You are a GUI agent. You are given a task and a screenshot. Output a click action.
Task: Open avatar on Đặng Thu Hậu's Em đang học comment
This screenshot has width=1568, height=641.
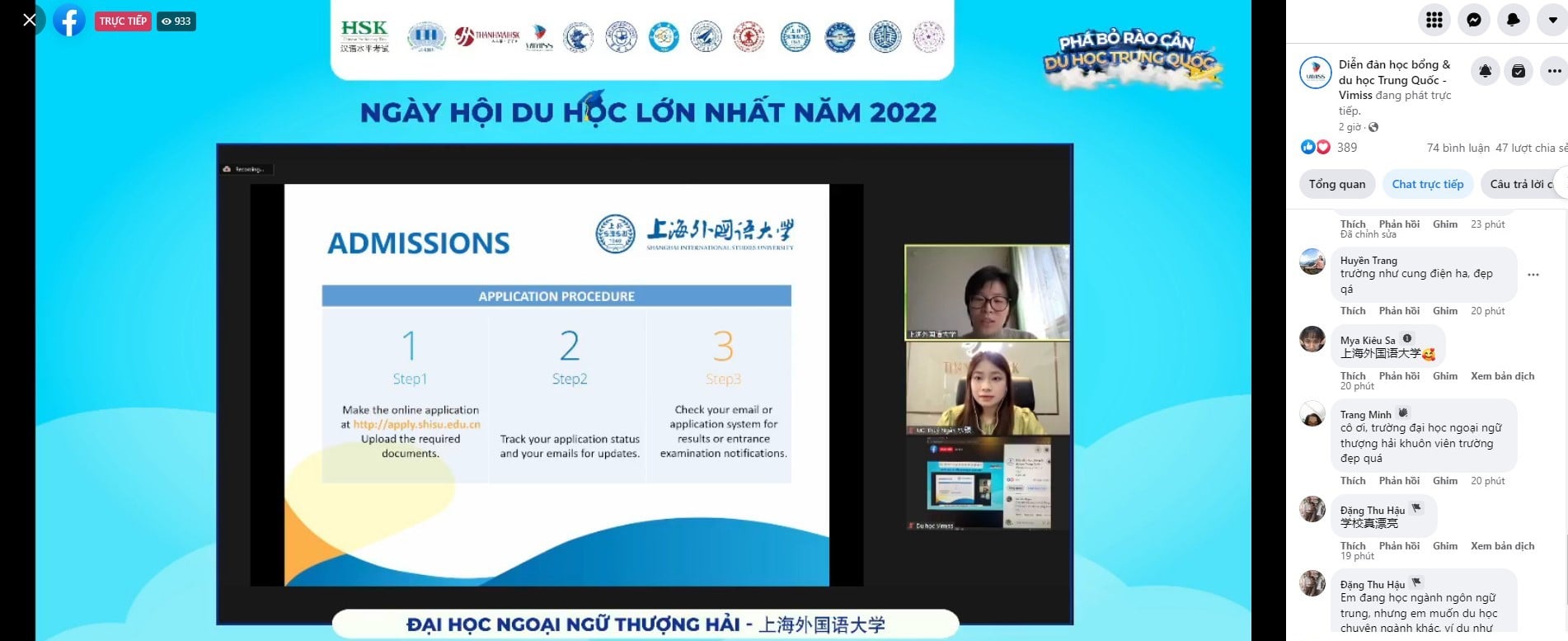pos(1312,583)
